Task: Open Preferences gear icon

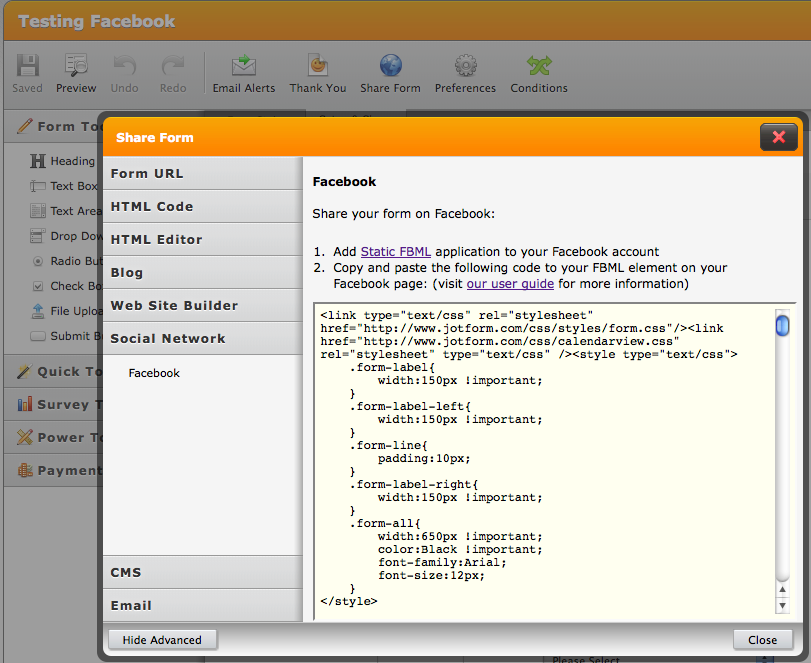Action: (x=465, y=66)
